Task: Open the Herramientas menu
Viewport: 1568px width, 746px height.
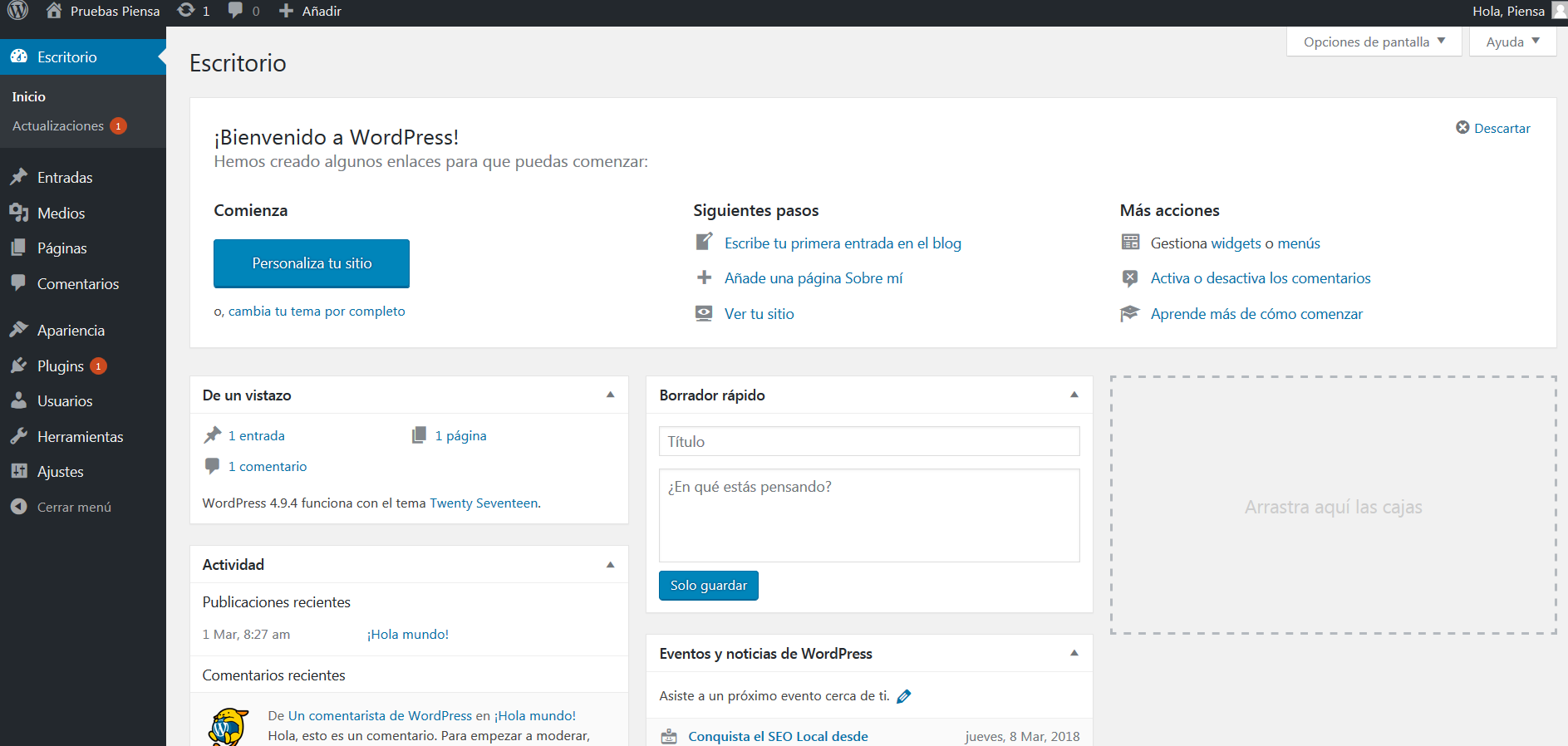Action: 83,436
